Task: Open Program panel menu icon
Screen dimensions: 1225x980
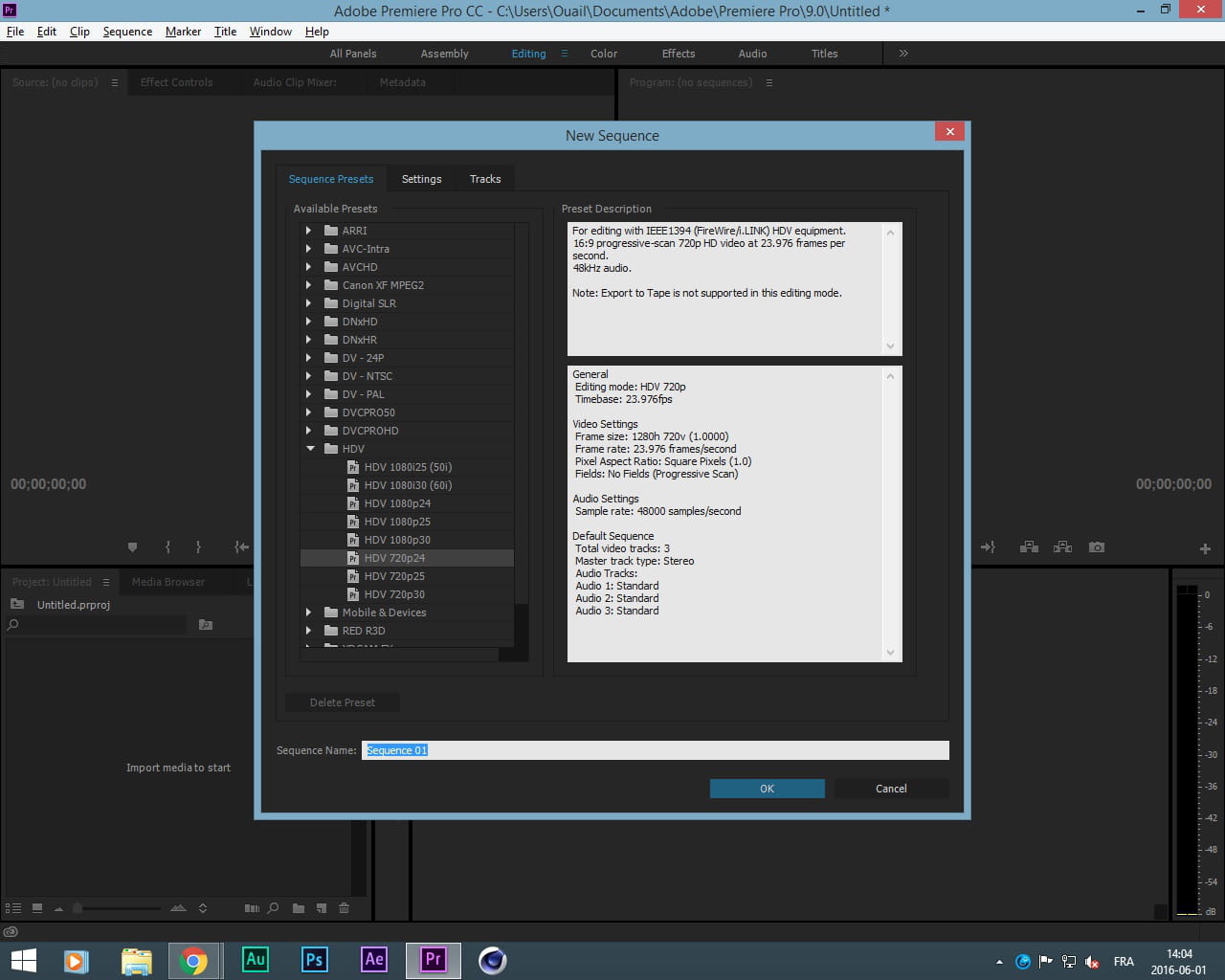Action: pos(769,82)
